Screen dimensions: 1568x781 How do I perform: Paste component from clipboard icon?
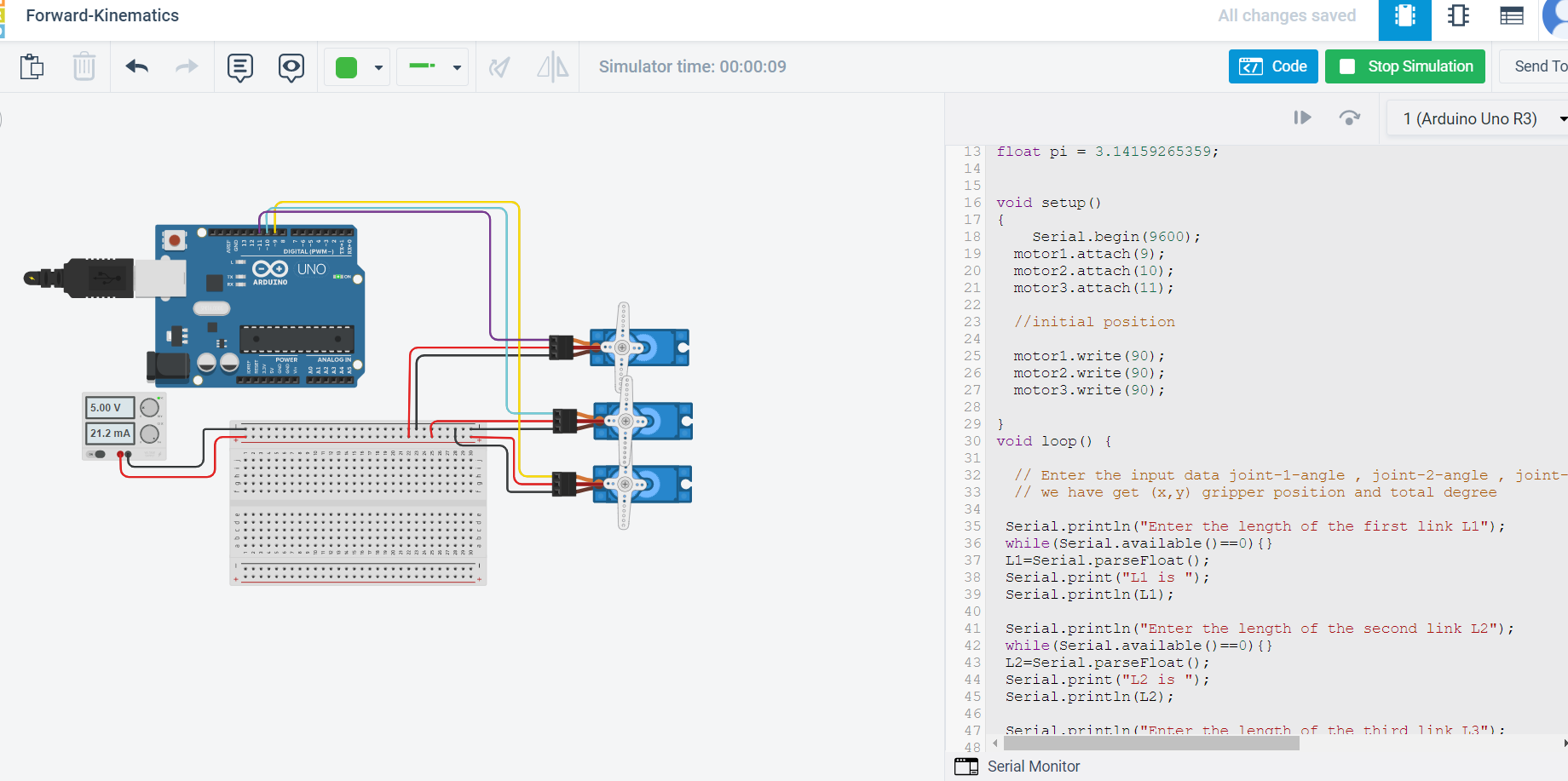click(x=32, y=66)
